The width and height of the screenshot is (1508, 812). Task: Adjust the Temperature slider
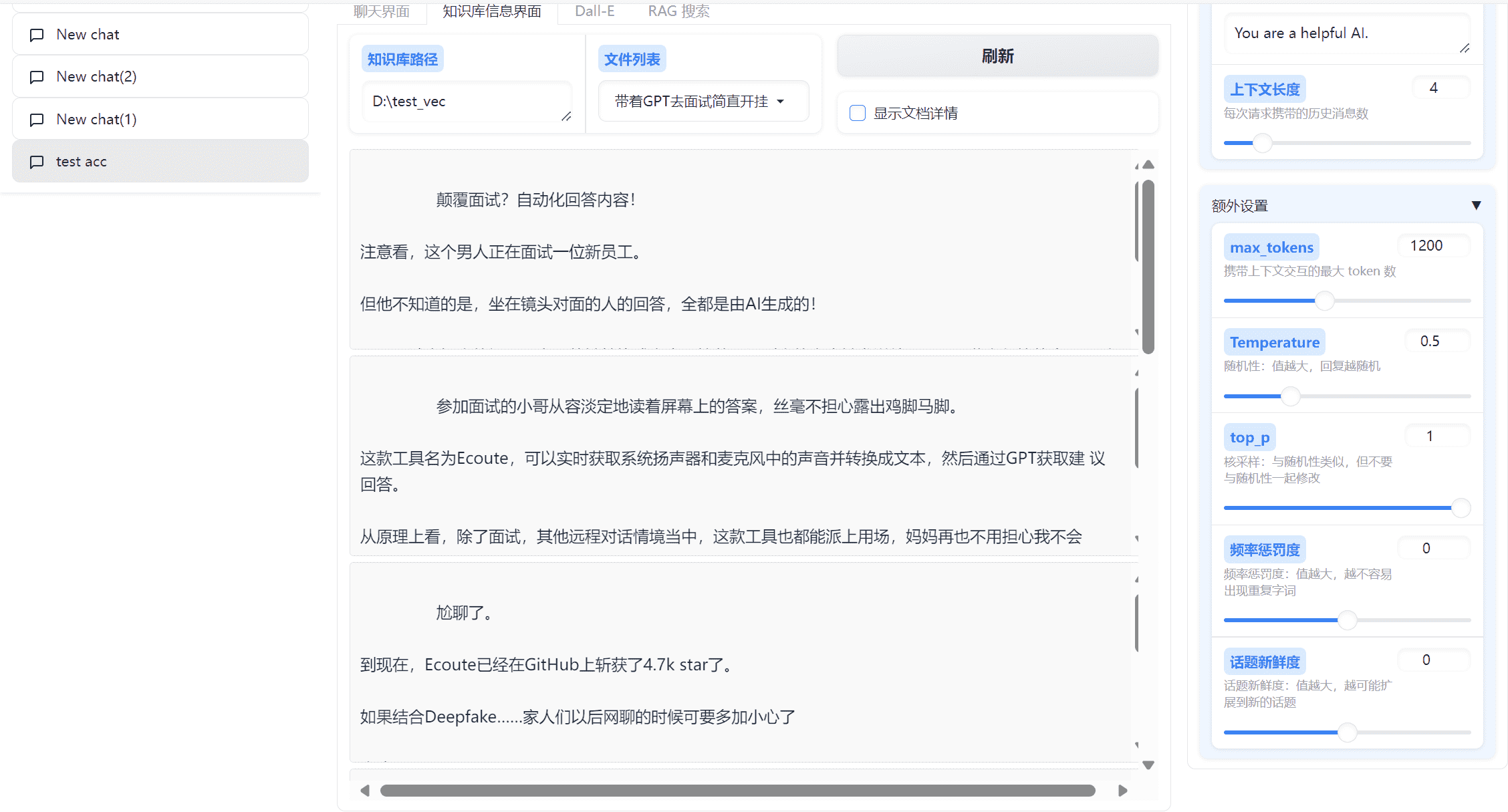pos(1290,396)
